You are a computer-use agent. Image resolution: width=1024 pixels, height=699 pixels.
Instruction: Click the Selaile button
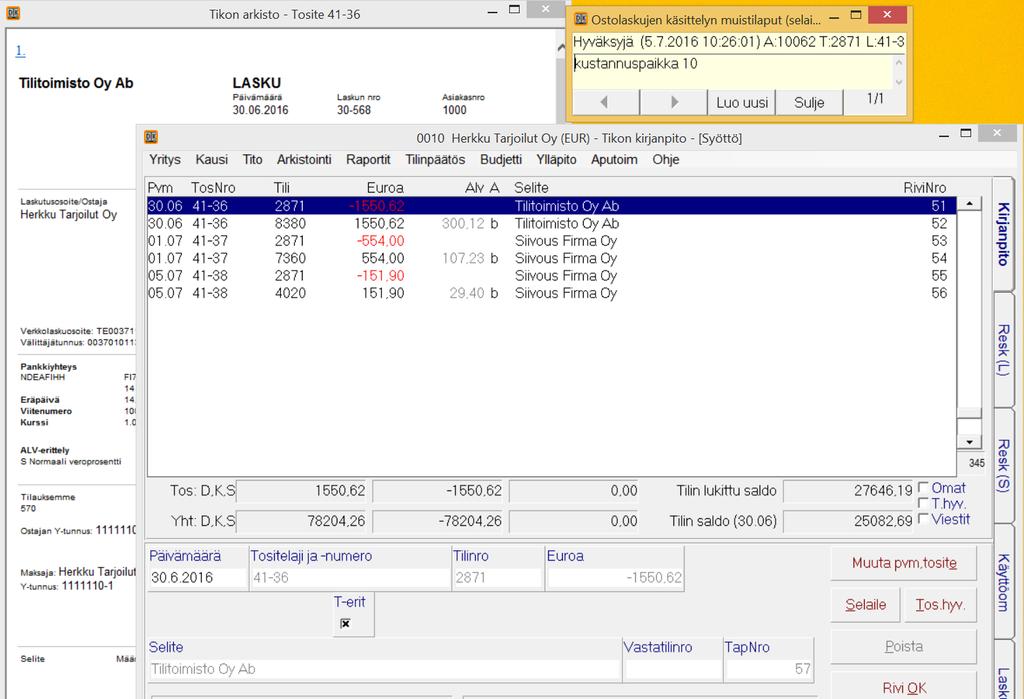pyautogui.click(x=865, y=605)
